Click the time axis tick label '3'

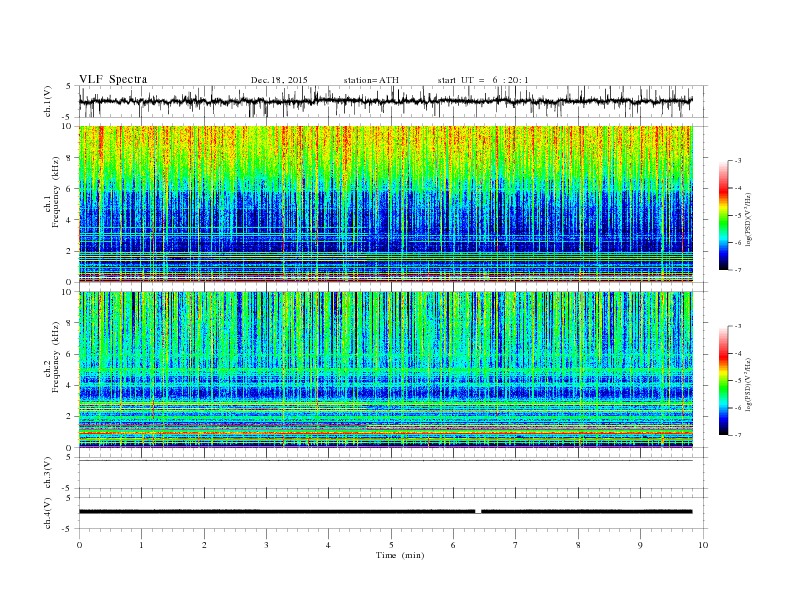pos(266,545)
